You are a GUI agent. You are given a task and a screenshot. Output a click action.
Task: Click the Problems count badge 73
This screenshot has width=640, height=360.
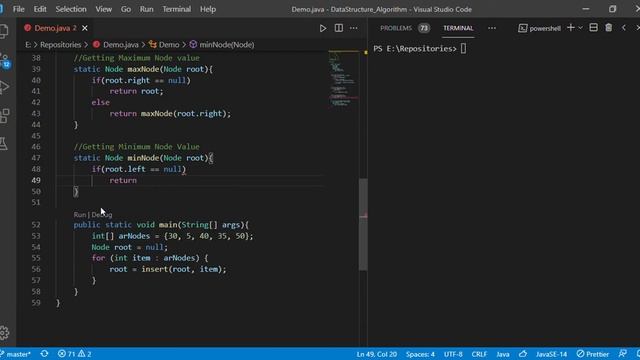[x=424, y=28]
